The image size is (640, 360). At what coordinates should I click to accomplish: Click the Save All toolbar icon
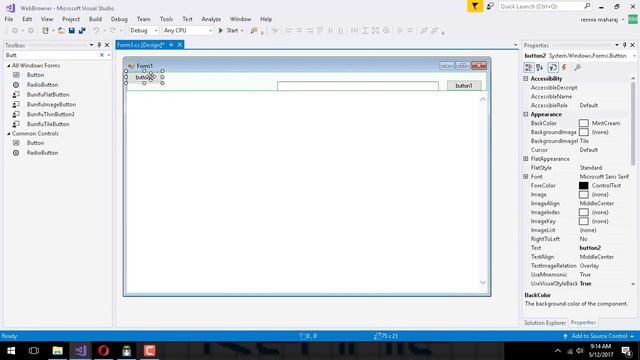pos(82,31)
